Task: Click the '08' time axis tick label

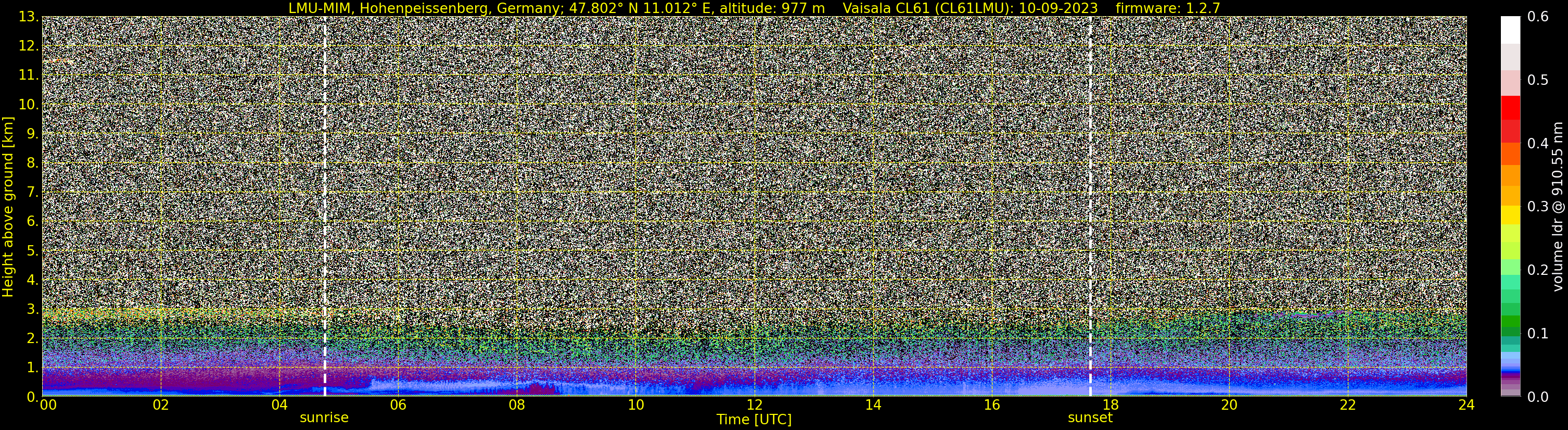Action: [x=517, y=406]
